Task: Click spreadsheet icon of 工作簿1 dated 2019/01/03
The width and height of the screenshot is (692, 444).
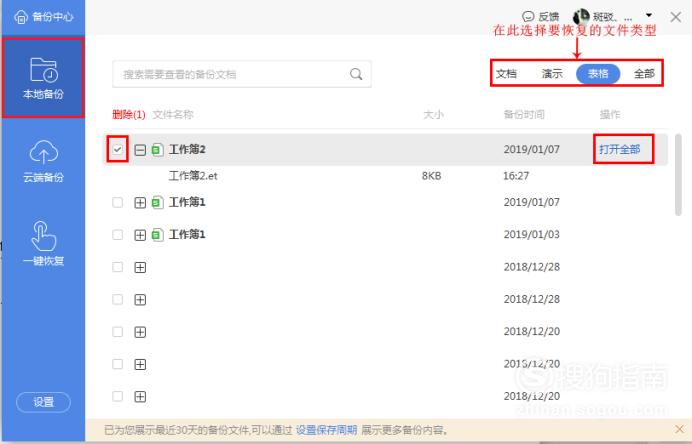Action: 158,235
